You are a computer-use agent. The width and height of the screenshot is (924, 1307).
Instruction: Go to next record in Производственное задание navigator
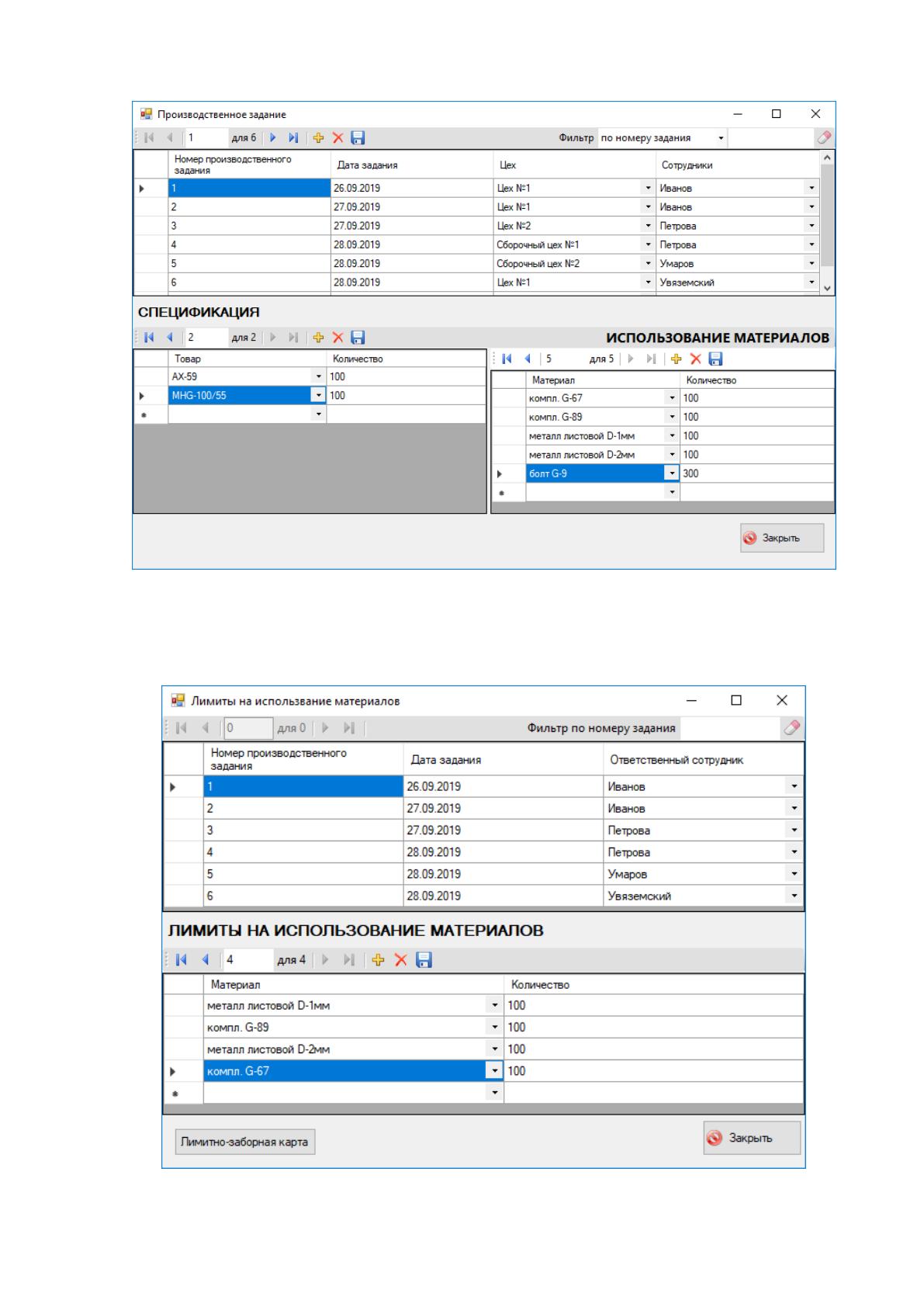[273, 138]
